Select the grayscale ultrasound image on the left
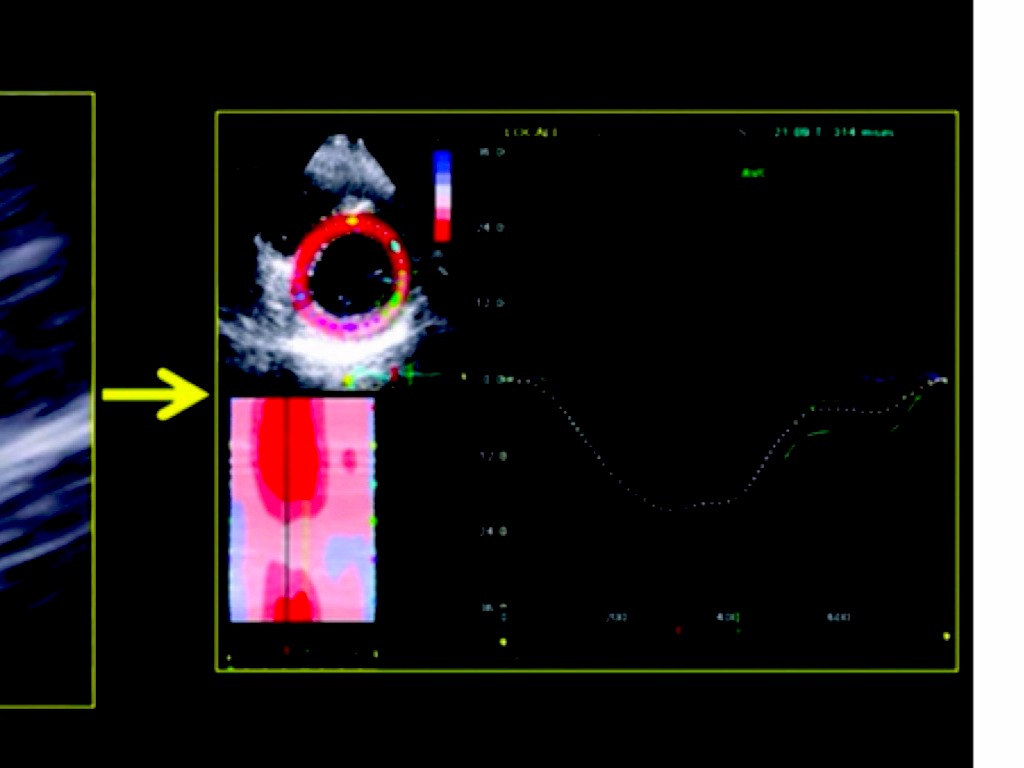Screen dimensions: 1024x768 tap(45, 400)
